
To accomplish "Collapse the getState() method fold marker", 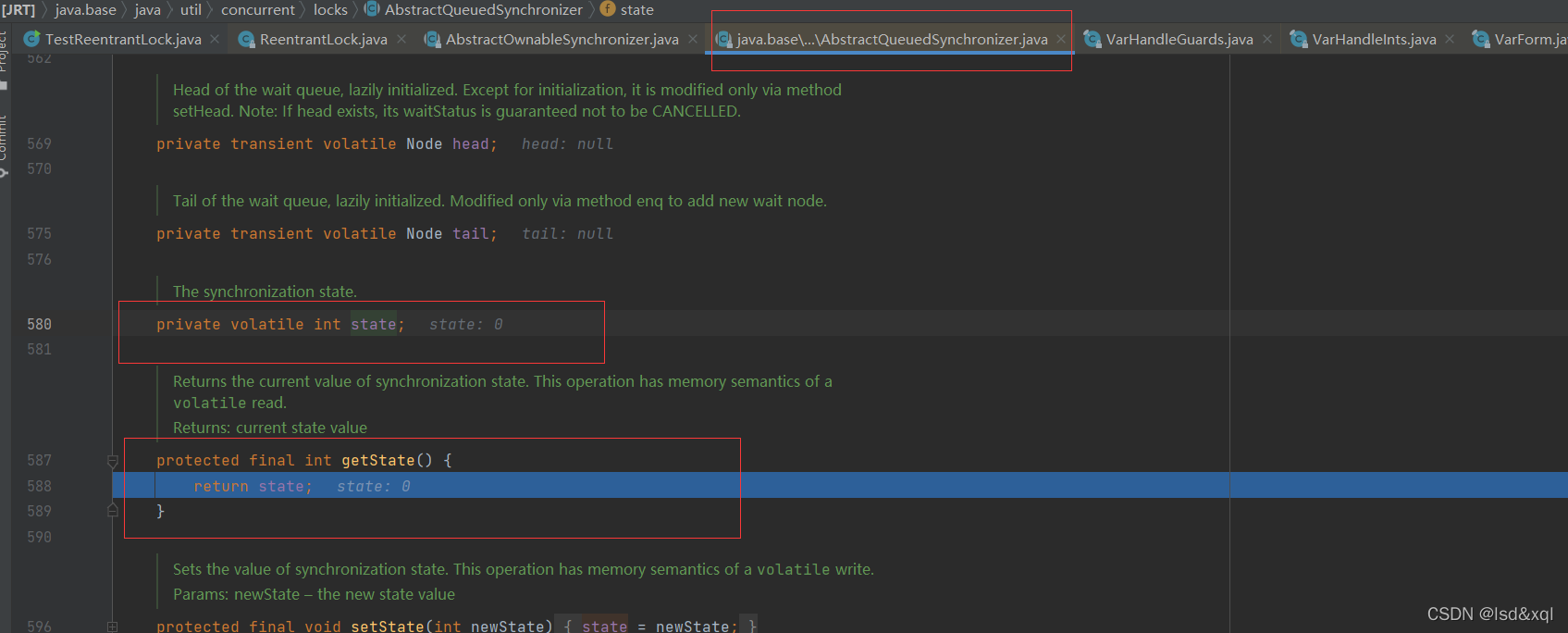I will pyautogui.click(x=112, y=461).
